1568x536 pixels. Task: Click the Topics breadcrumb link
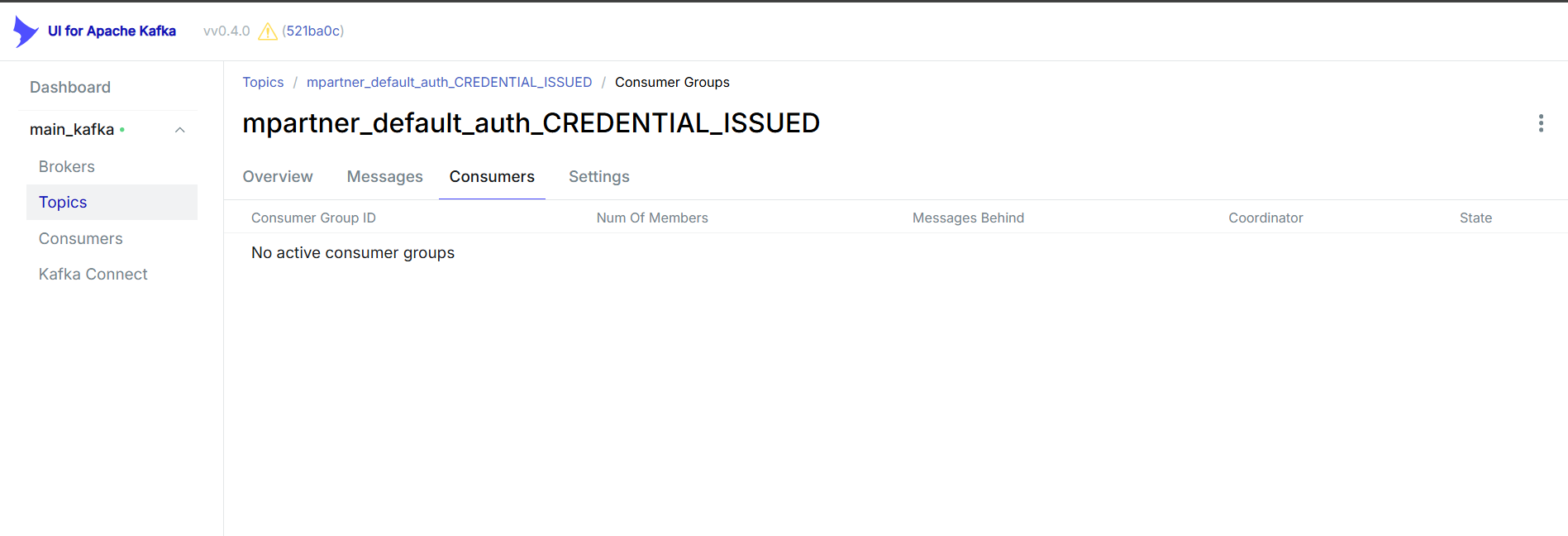[x=263, y=82]
